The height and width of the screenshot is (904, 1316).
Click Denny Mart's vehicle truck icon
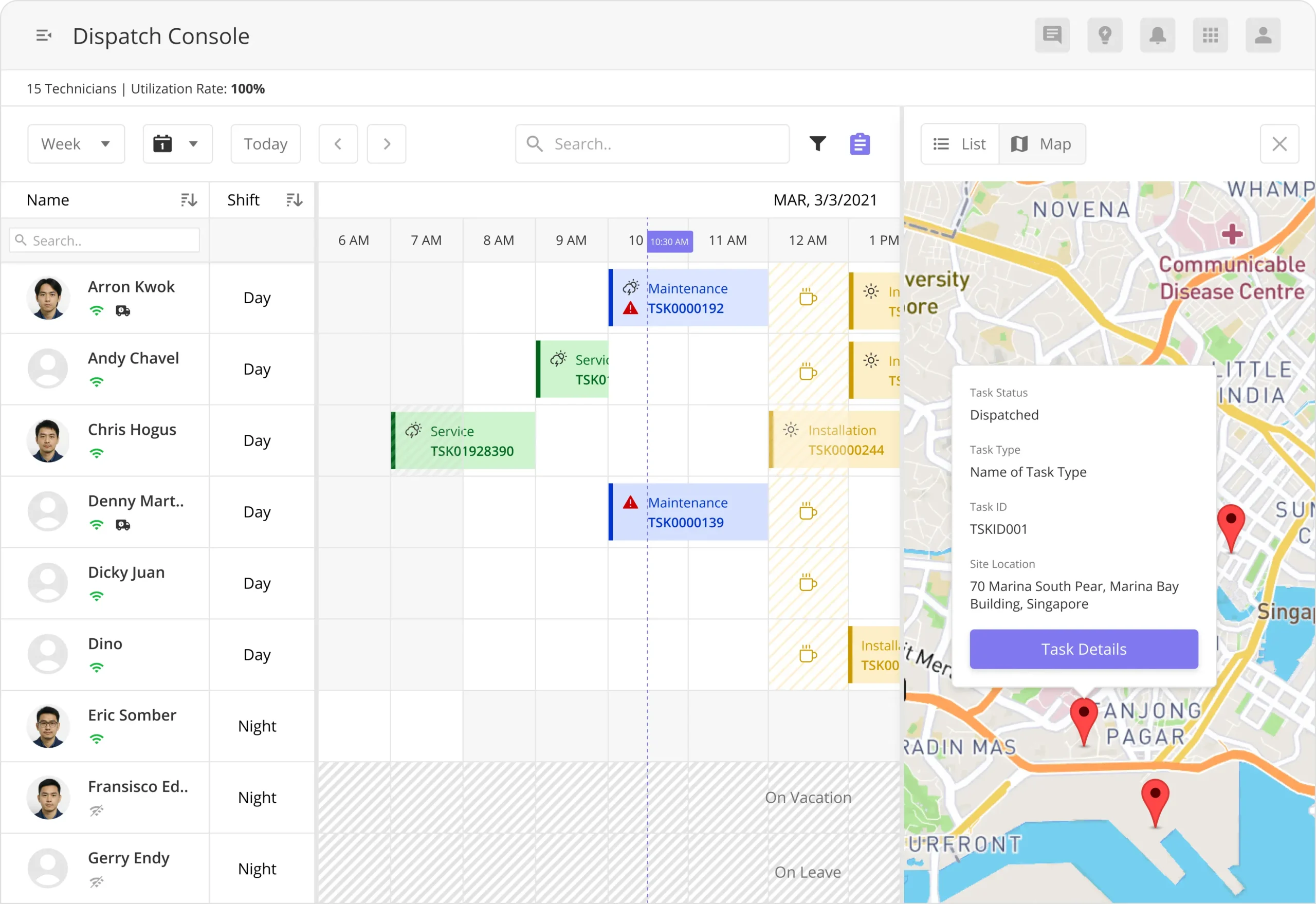click(x=123, y=525)
